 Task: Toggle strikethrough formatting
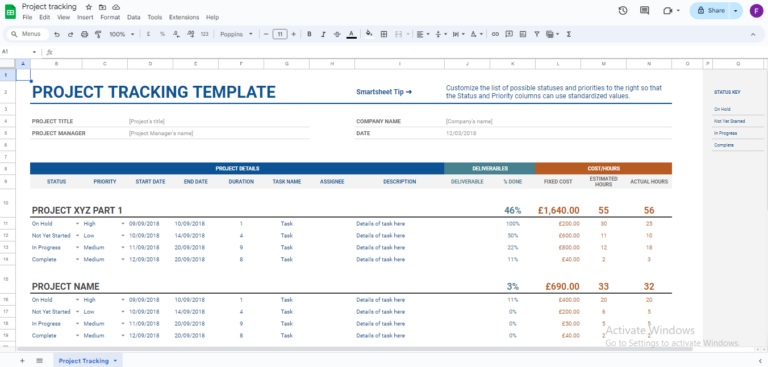[x=337, y=34]
